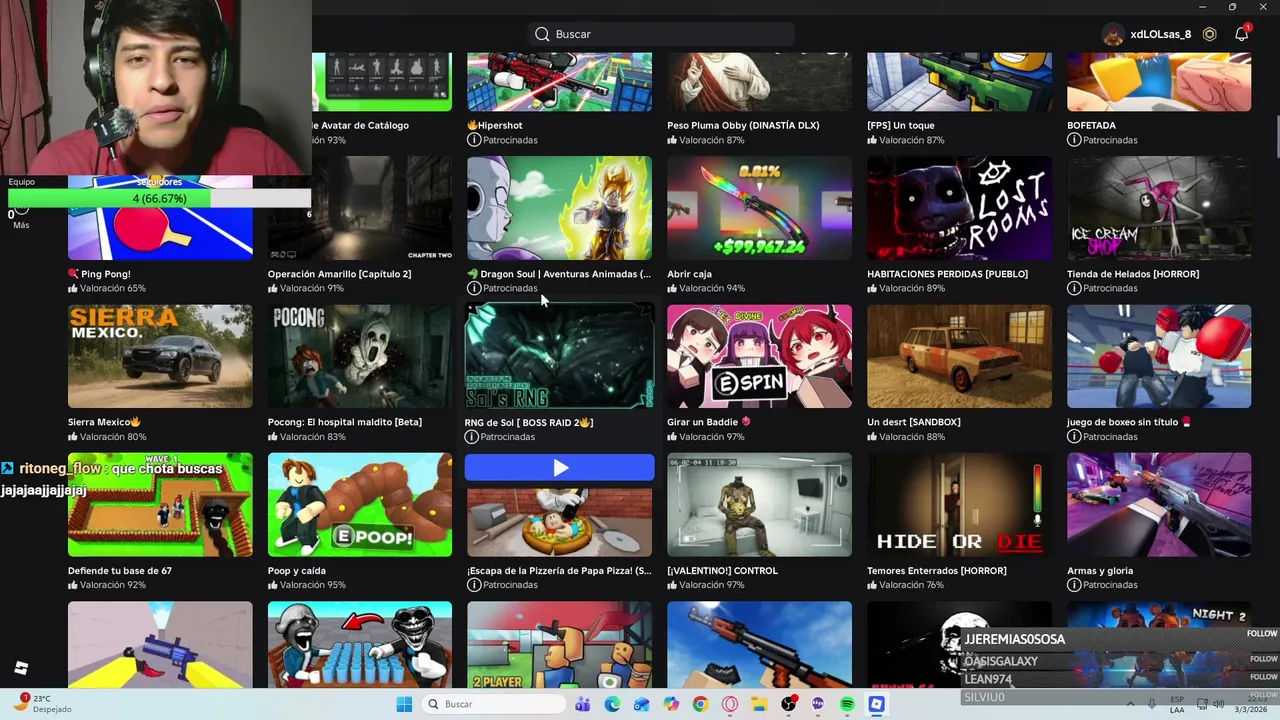Open the Defiende tu base de 67 thumbnail
Screen dimensions: 1280x720
(x=160, y=505)
